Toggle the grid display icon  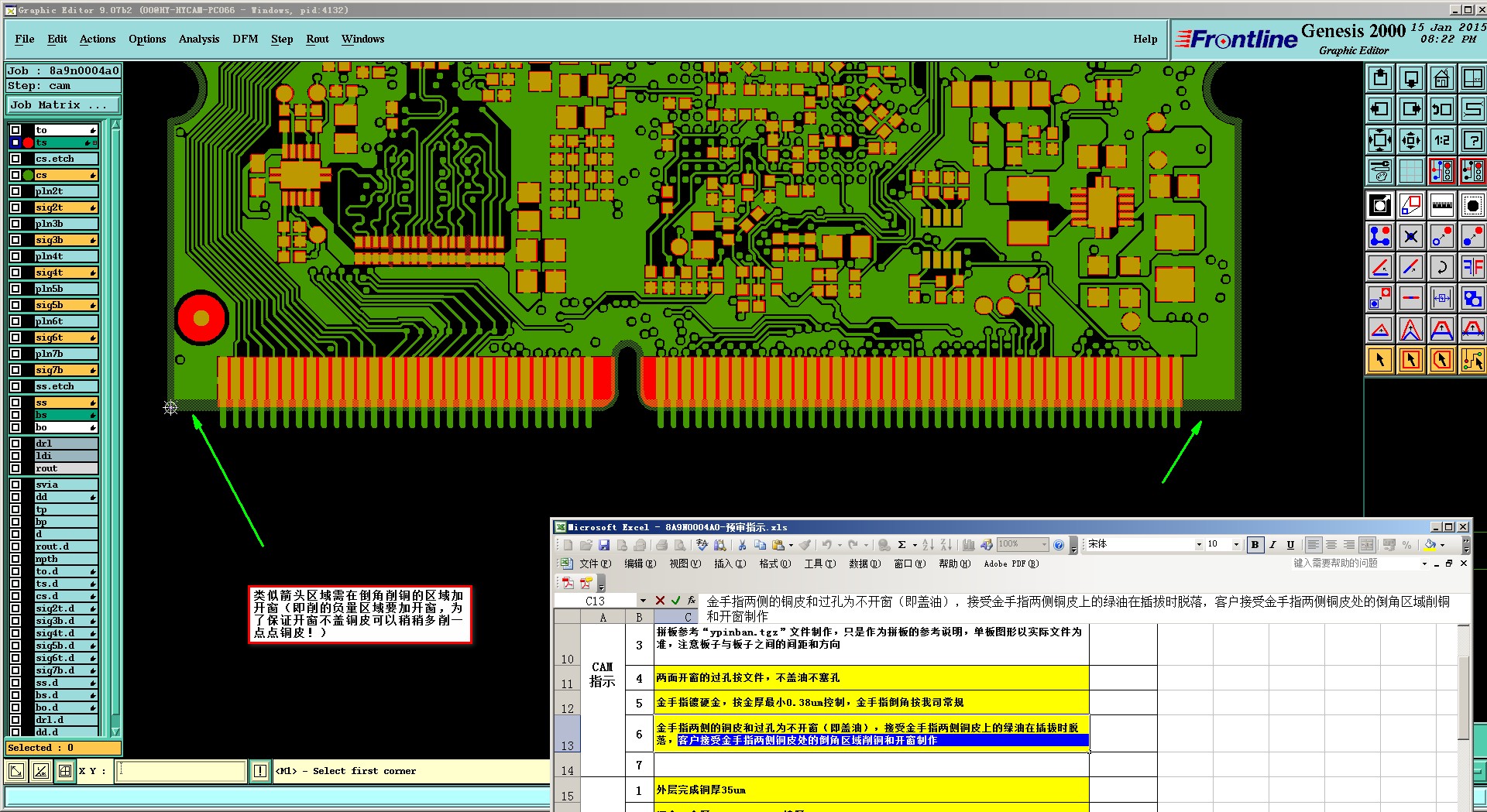[x=1410, y=171]
